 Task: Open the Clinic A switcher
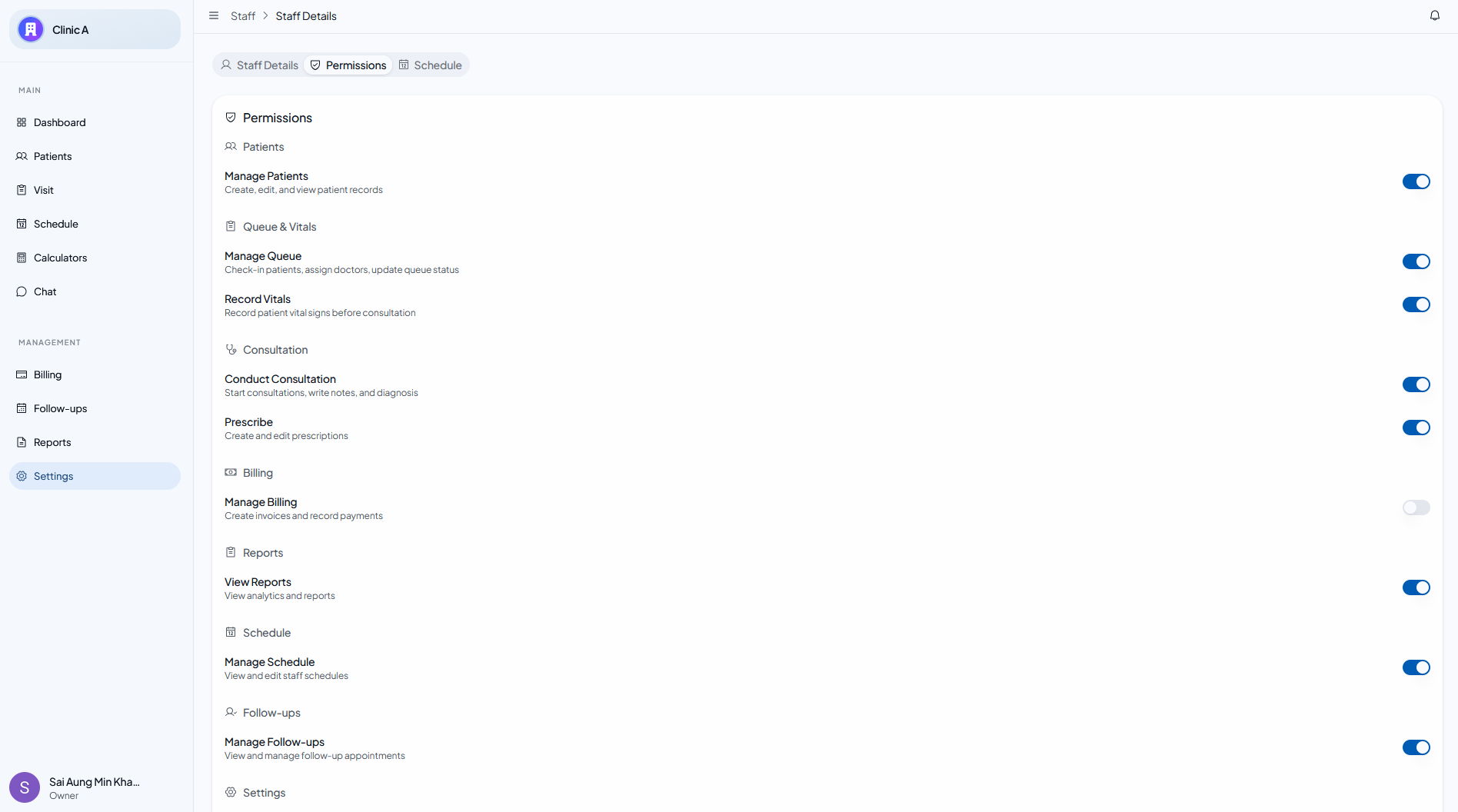tap(95, 29)
